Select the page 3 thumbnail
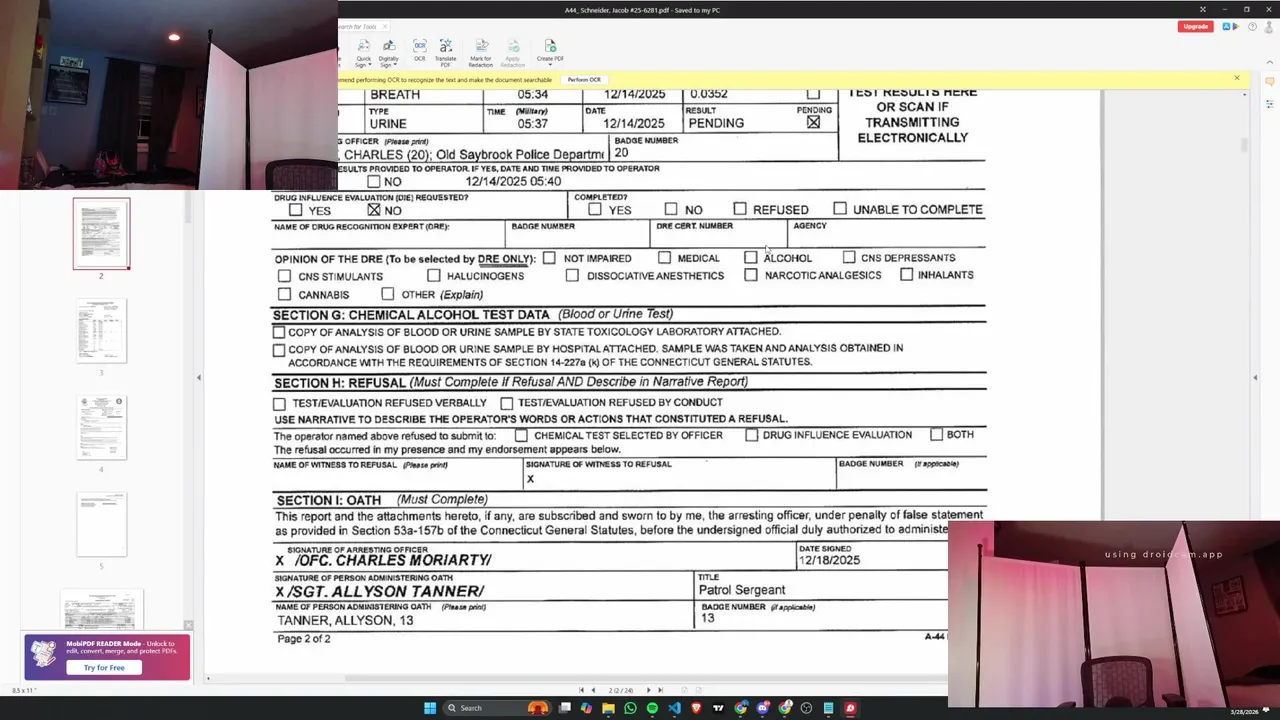This screenshot has width=1280, height=720. coord(101,330)
